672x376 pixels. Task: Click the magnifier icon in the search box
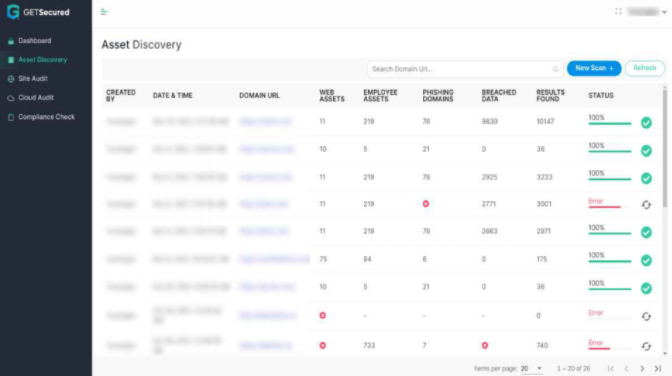(555, 69)
